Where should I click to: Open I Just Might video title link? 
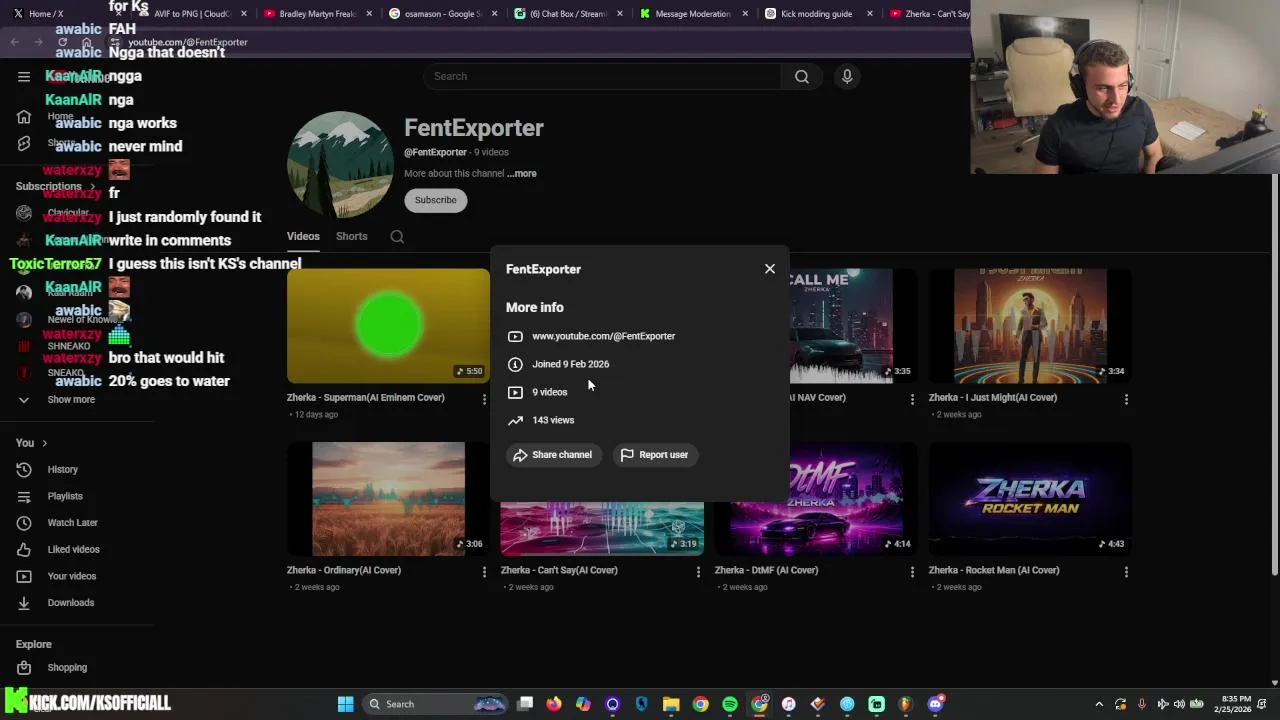pyautogui.click(x=993, y=397)
